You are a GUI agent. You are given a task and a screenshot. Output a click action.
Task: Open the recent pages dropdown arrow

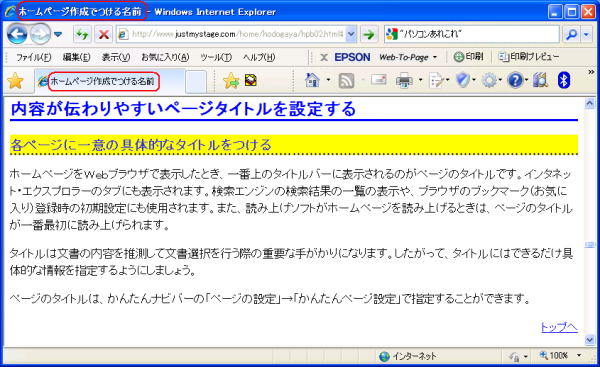pos(58,34)
